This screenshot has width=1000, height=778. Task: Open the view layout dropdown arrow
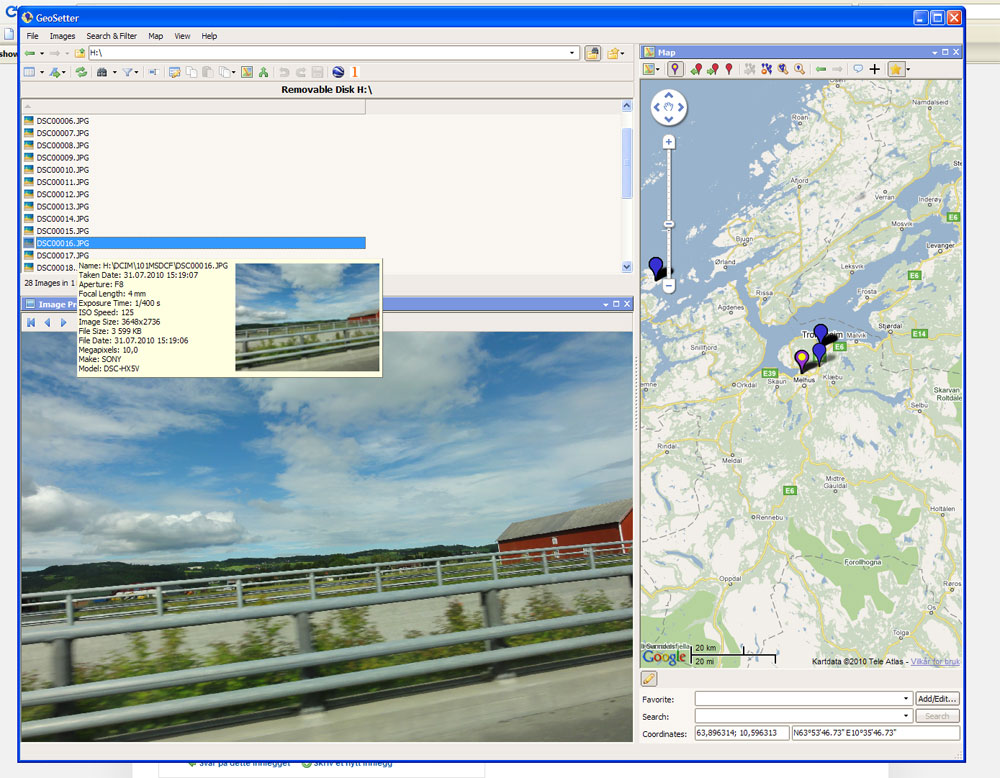click(42, 73)
